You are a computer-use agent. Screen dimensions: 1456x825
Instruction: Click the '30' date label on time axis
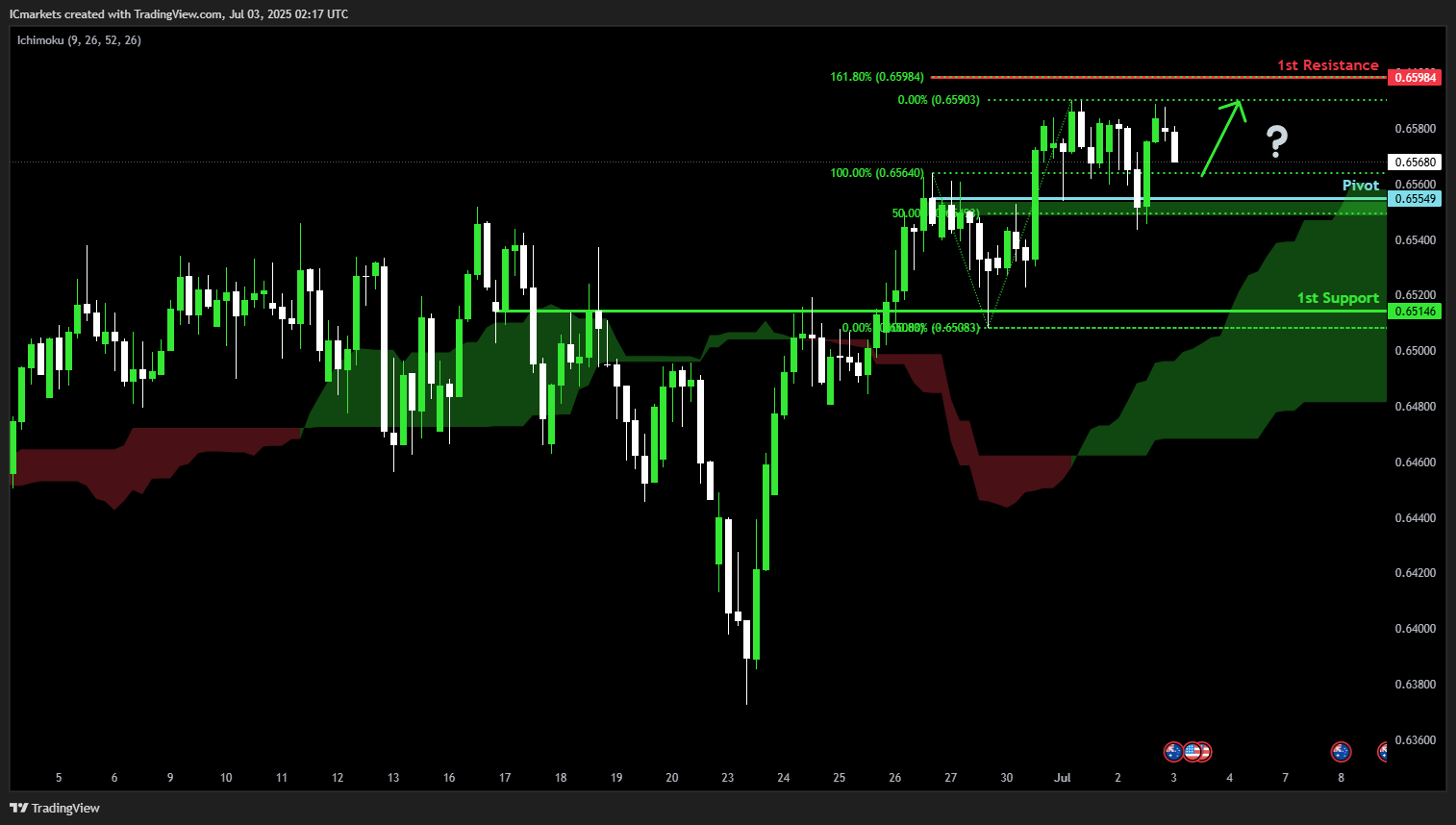(1007, 778)
